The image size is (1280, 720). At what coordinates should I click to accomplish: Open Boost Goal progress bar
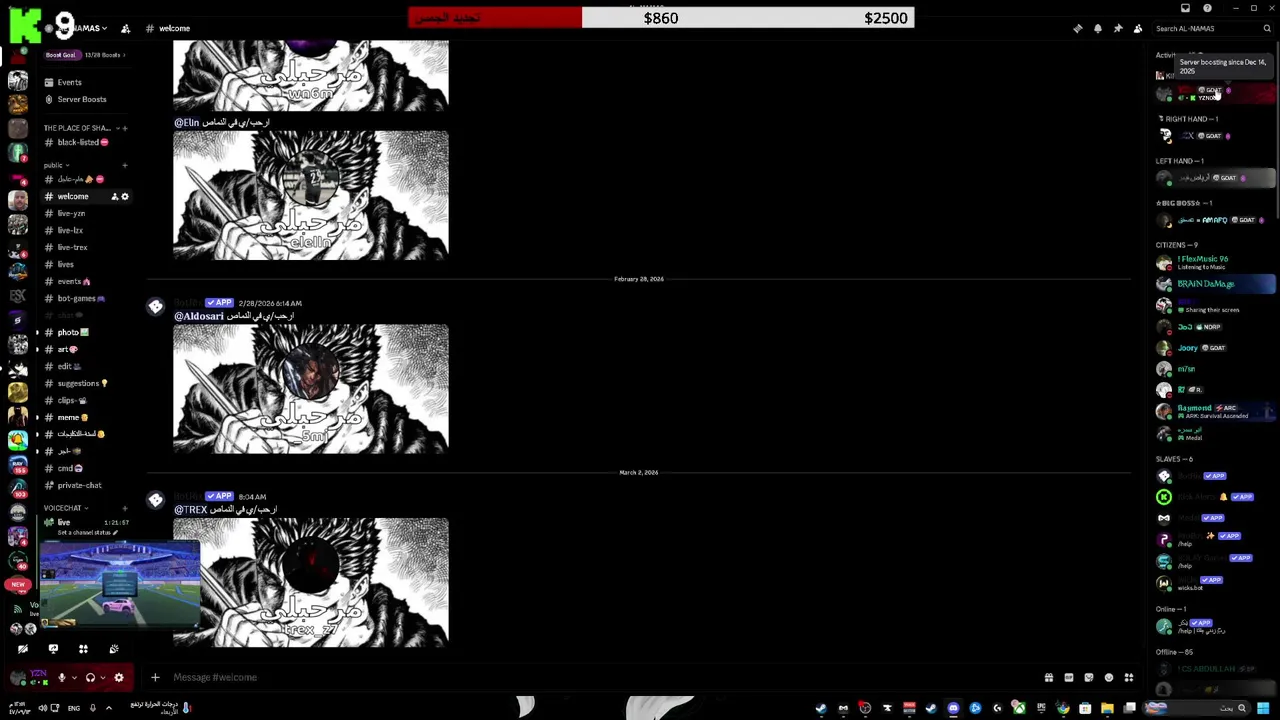click(x=85, y=55)
